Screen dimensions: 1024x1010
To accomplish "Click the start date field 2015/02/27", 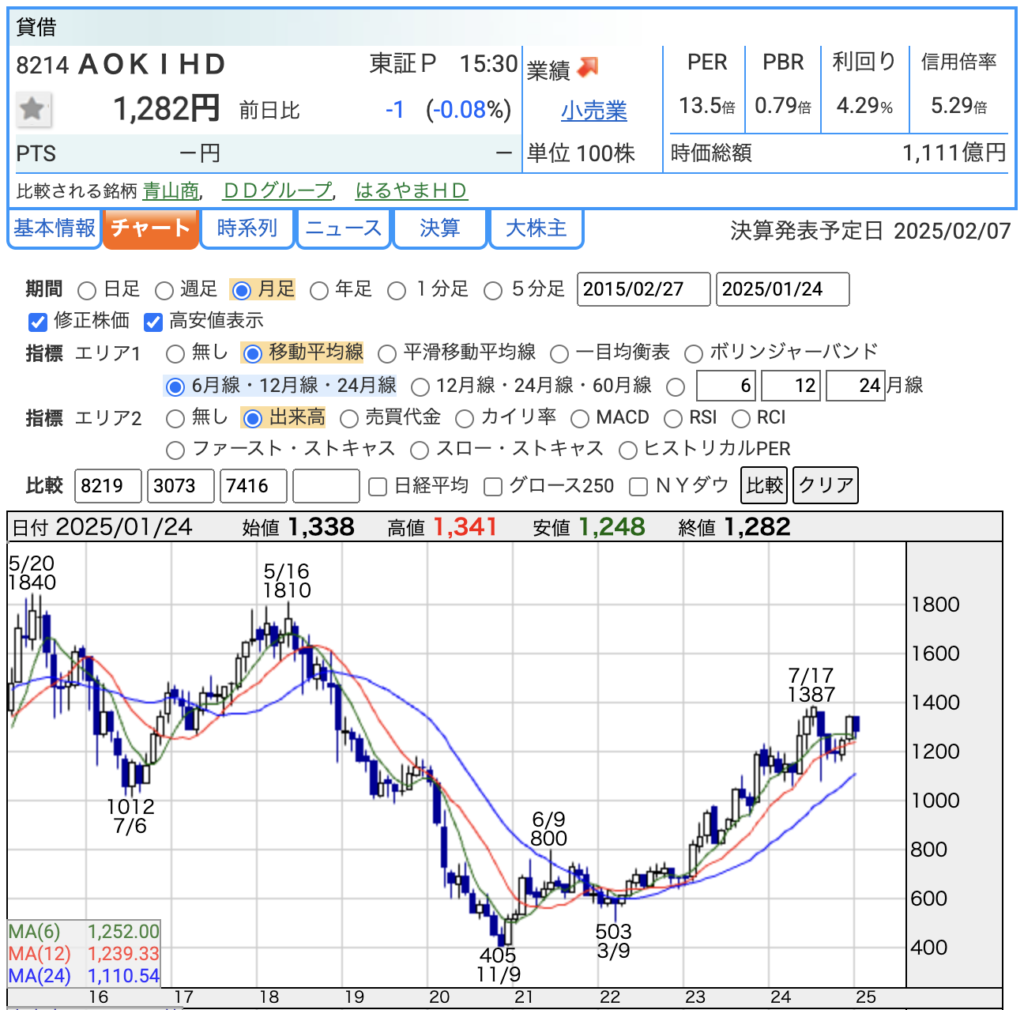I will click(643, 290).
